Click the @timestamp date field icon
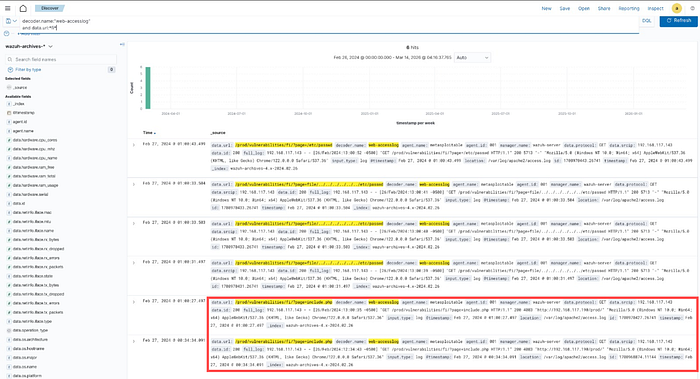 click(x=9, y=113)
